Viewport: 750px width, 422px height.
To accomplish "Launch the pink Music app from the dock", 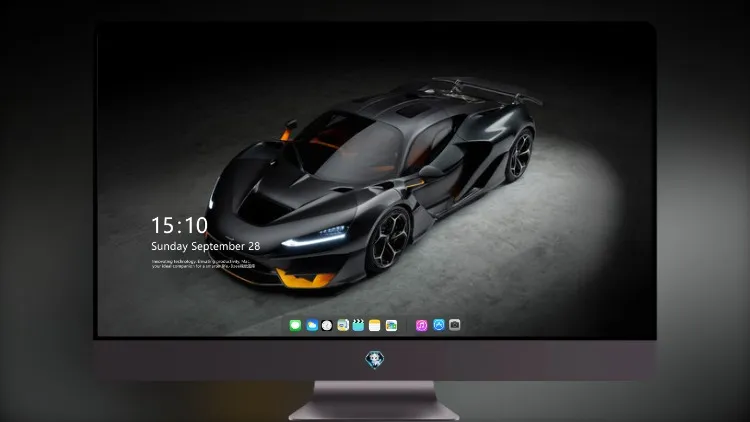I will pyautogui.click(x=421, y=325).
